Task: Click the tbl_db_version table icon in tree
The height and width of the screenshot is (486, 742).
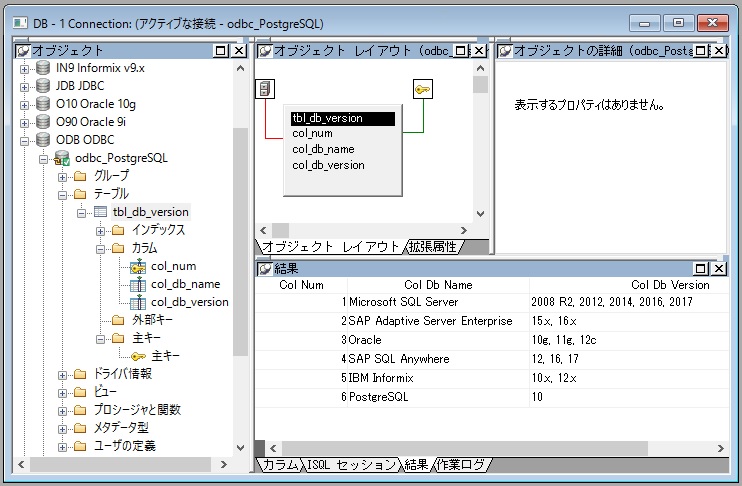Action: pos(99,212)
